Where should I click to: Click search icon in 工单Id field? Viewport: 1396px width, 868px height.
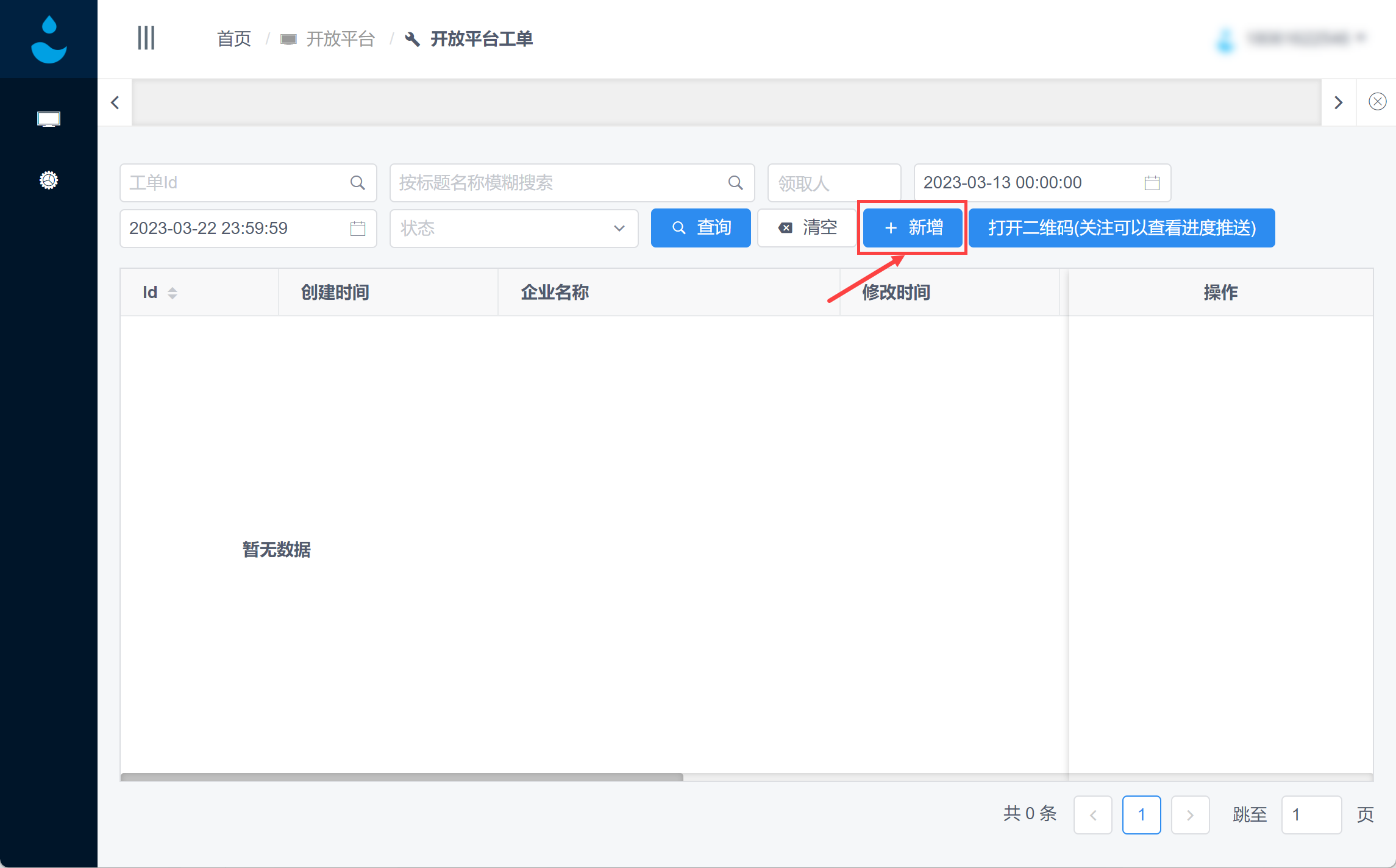[x=358, y=183]
